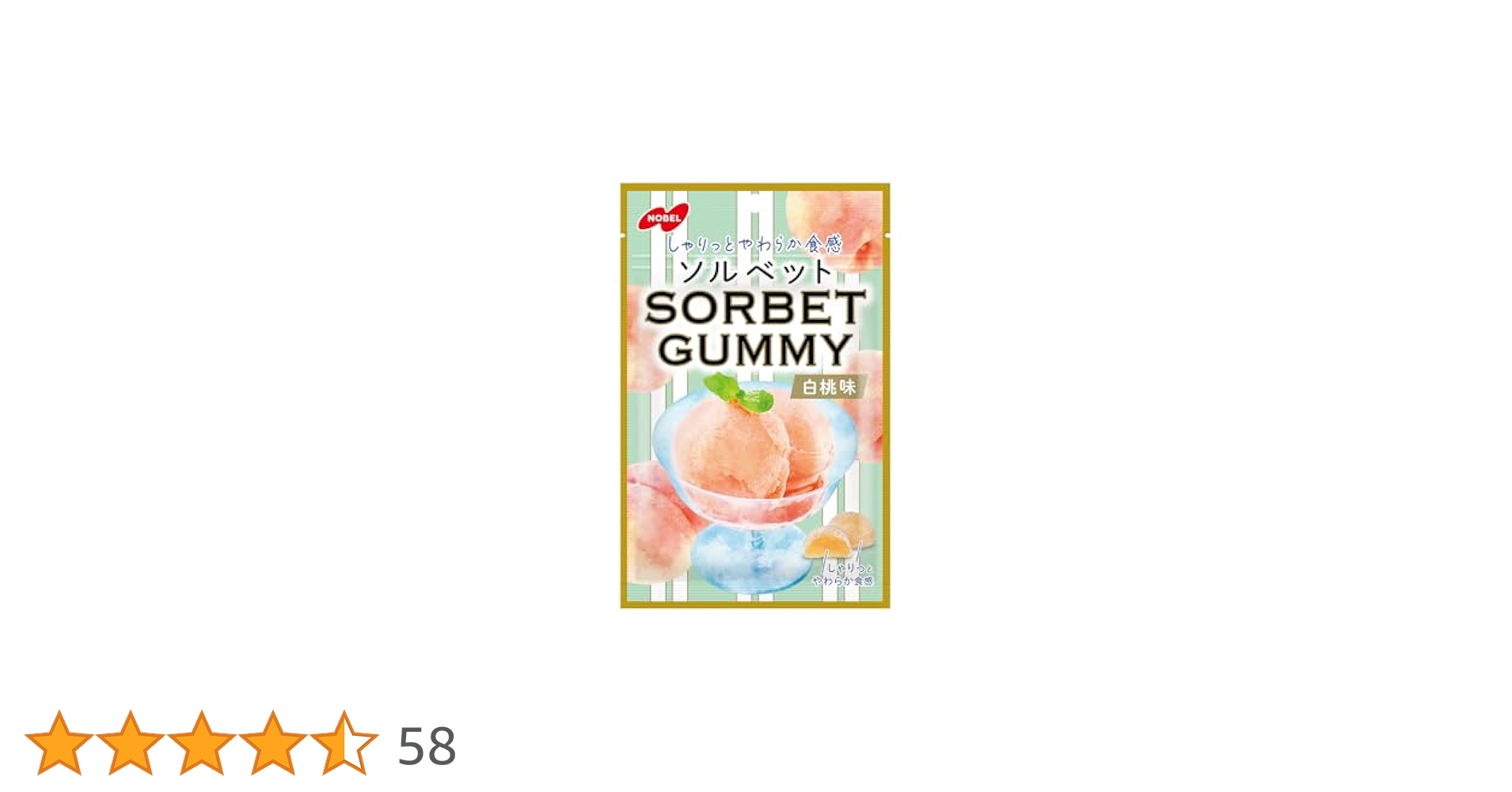Click the small caption under gummy pieces
Image resolution: width=1512 pixels, height=792 pixels.
(x=845, y=574)
